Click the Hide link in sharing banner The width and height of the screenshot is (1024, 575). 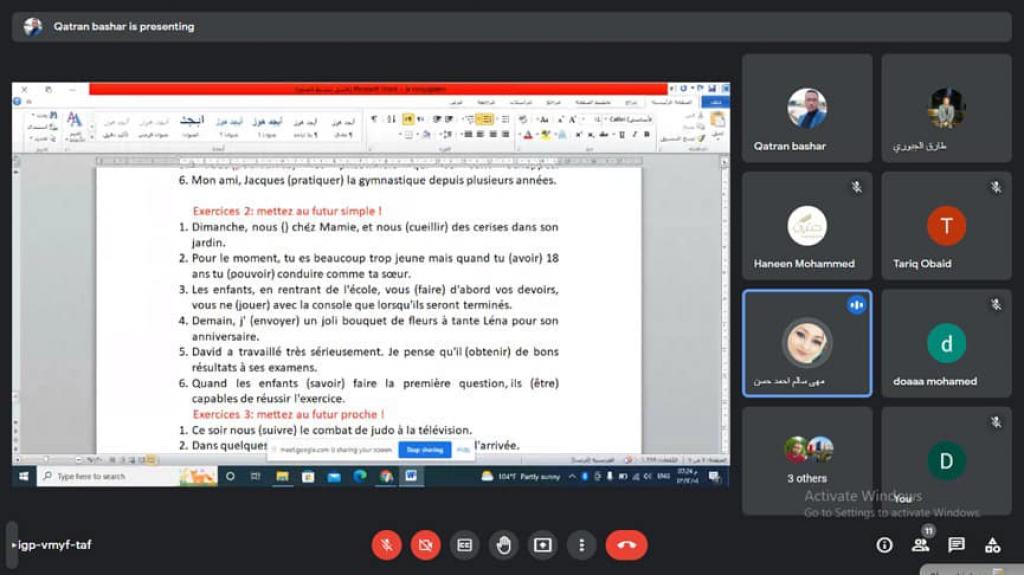point(463,450)
